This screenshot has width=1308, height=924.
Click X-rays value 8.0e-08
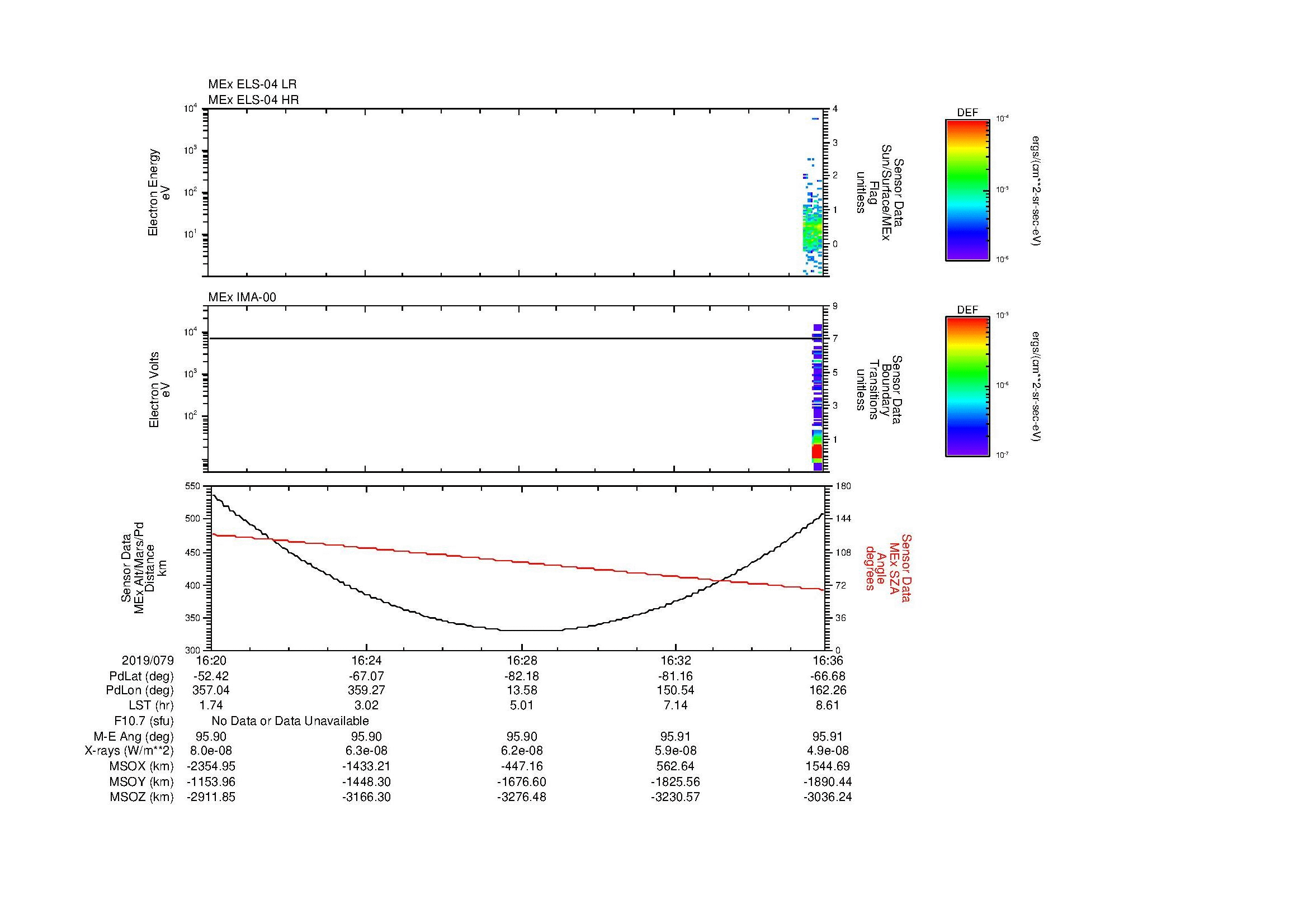[211, 751]
